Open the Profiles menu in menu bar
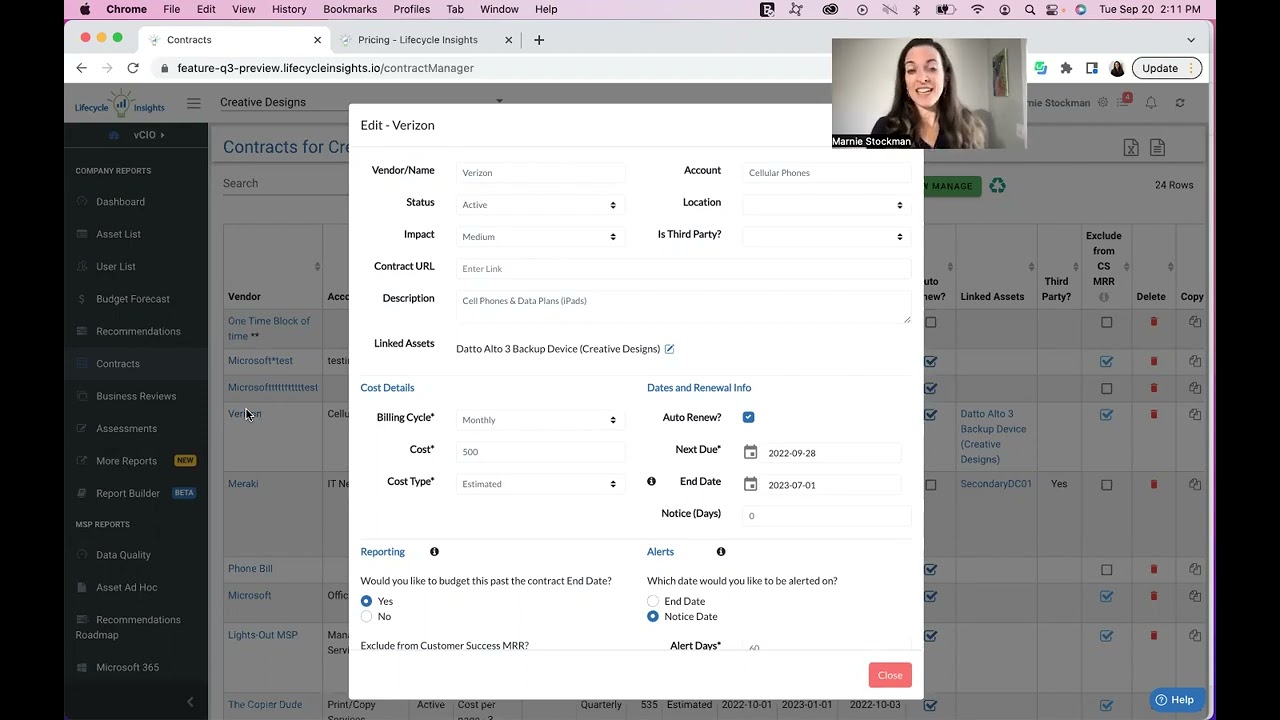 coord(411,9)
